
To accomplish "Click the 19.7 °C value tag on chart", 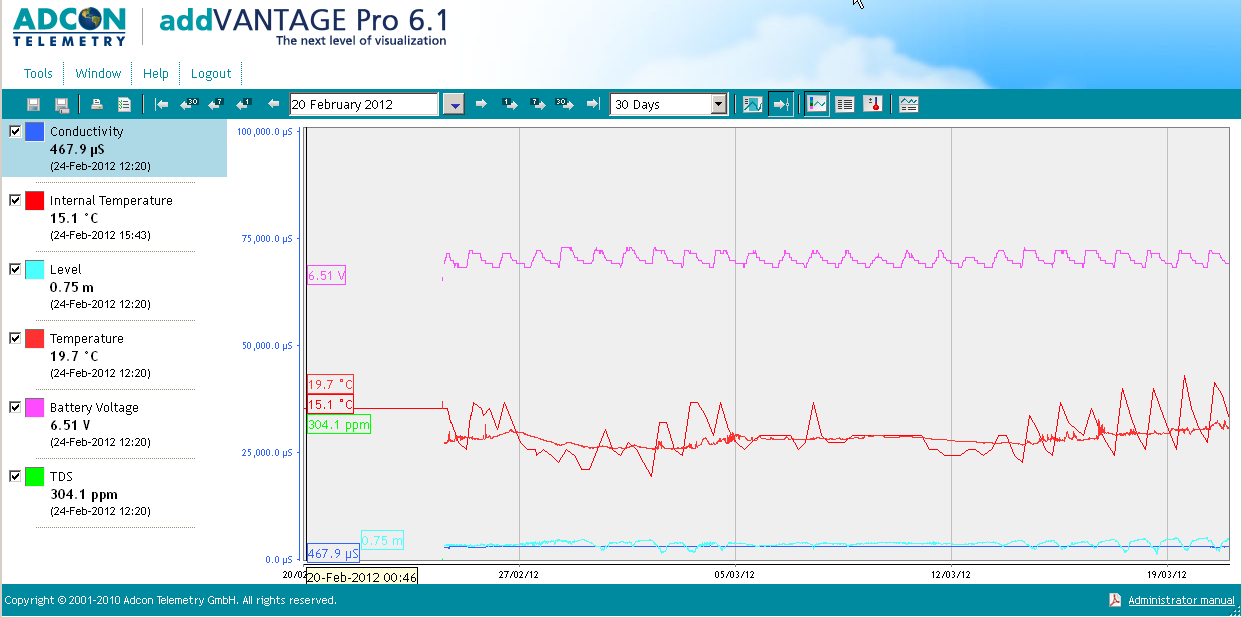I will click(x=330, y=385).
